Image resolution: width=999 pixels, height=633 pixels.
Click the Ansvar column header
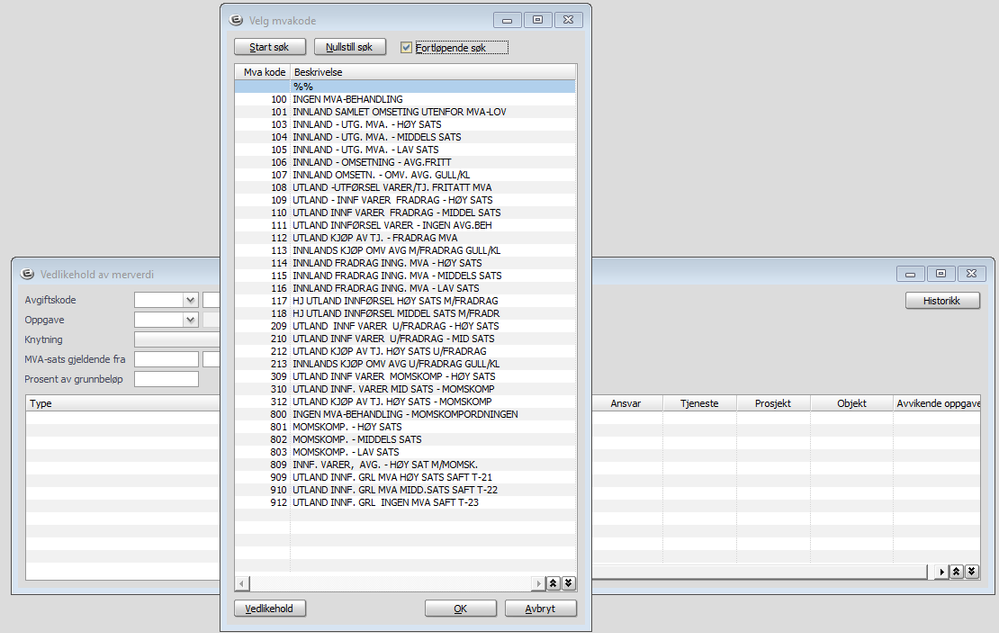[x=627, y=403]
